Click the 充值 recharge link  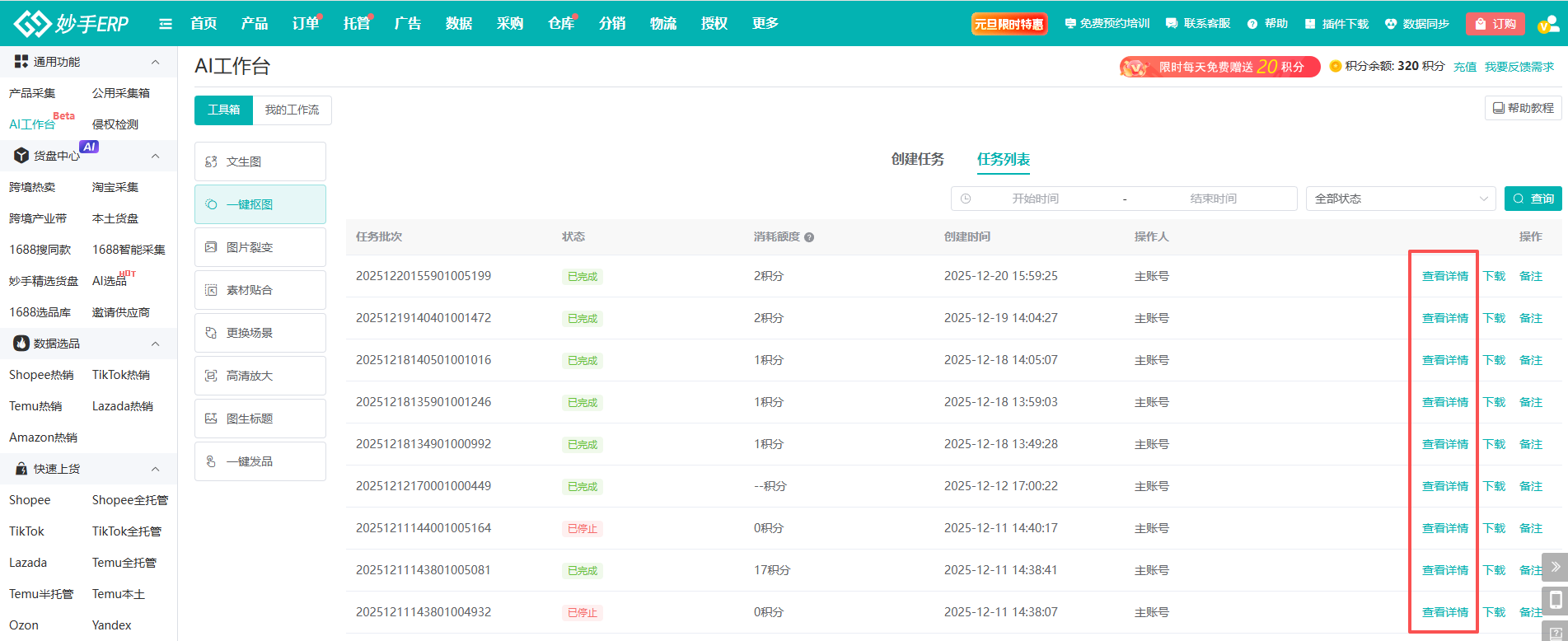tap(1464, 67)
